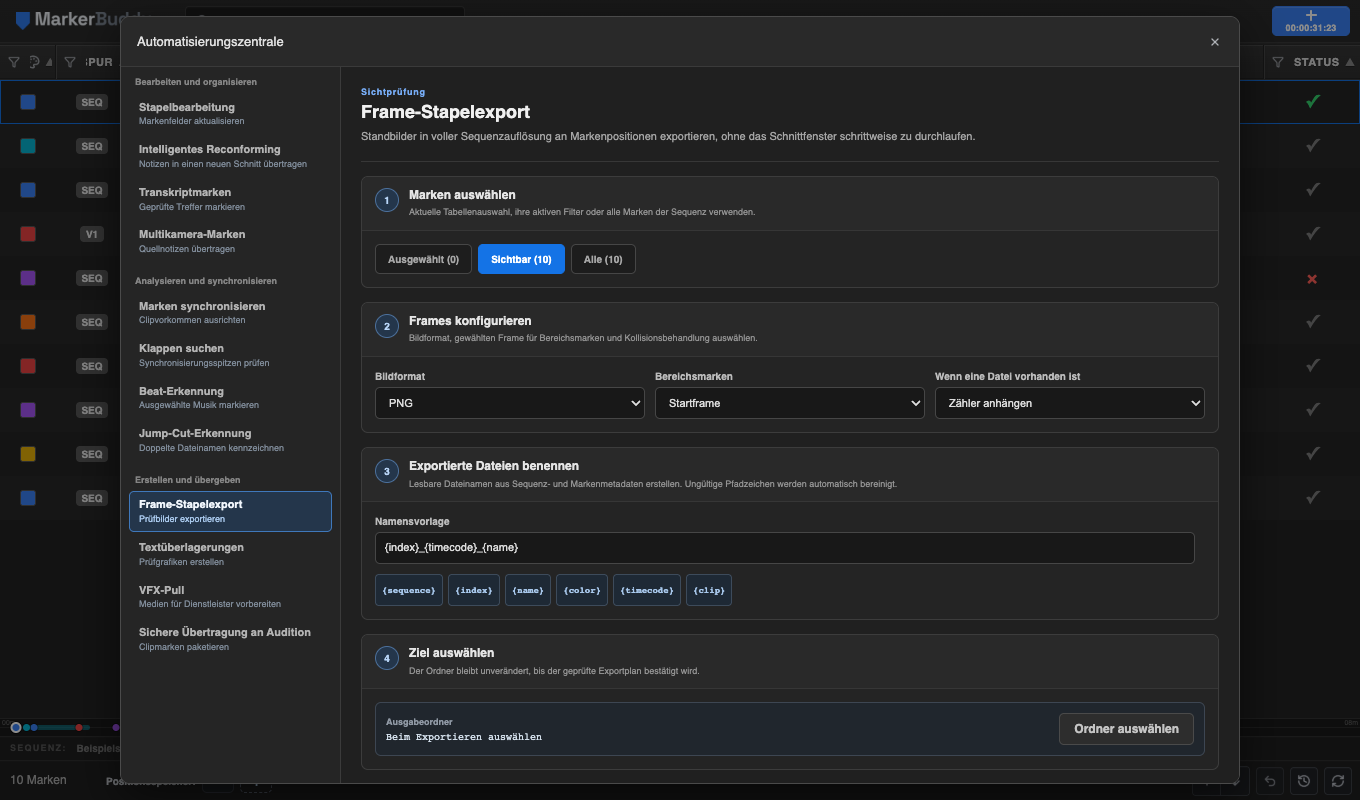1360x800 pixels.
Task: Select the Sichtbar (10) option
Action: pyautogui.click(x=521, y=259)
